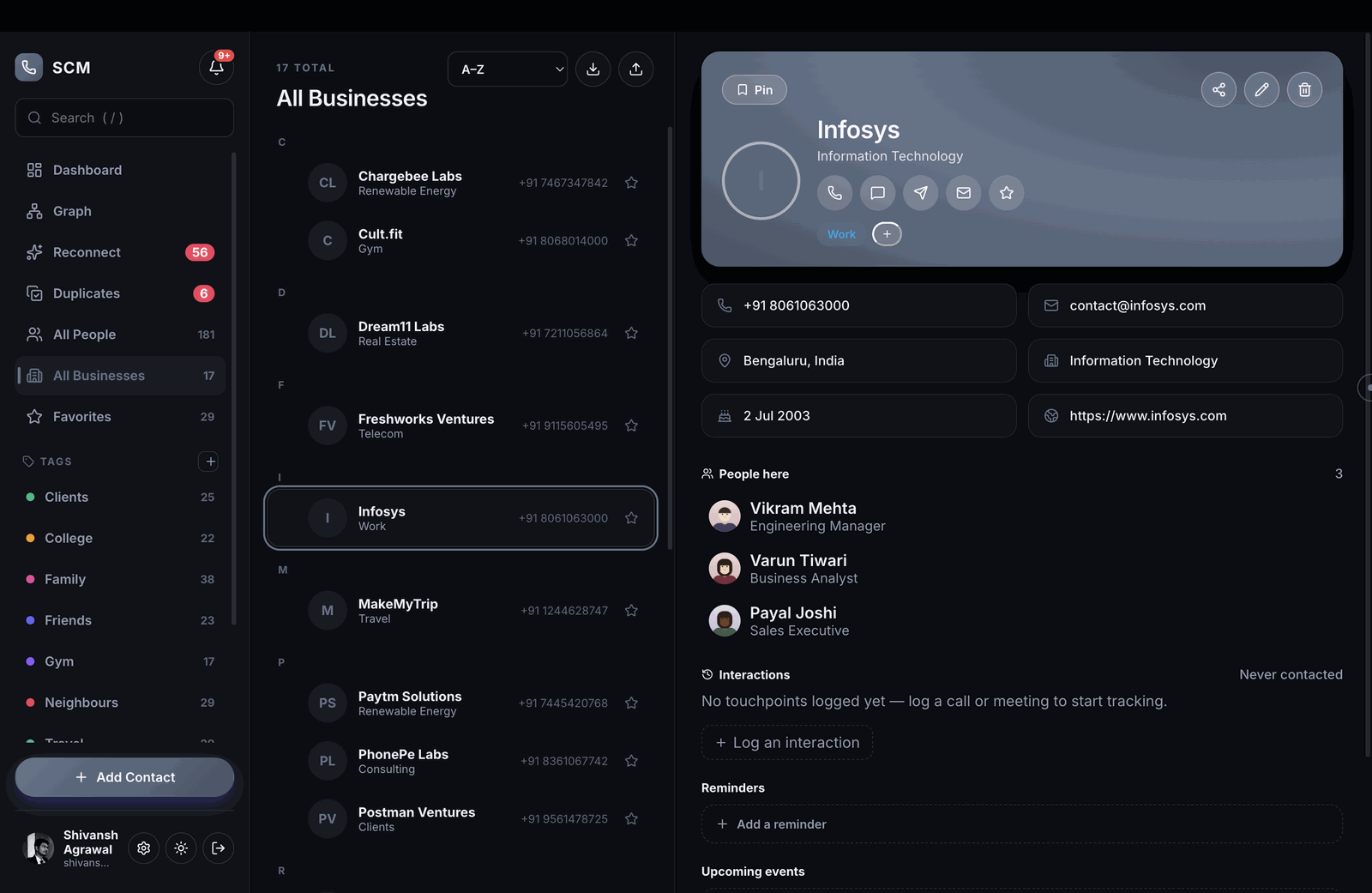Open the A–Z sort dropdown
The width and height of the screenshot is (1372, 893).
tap(508, 69)
